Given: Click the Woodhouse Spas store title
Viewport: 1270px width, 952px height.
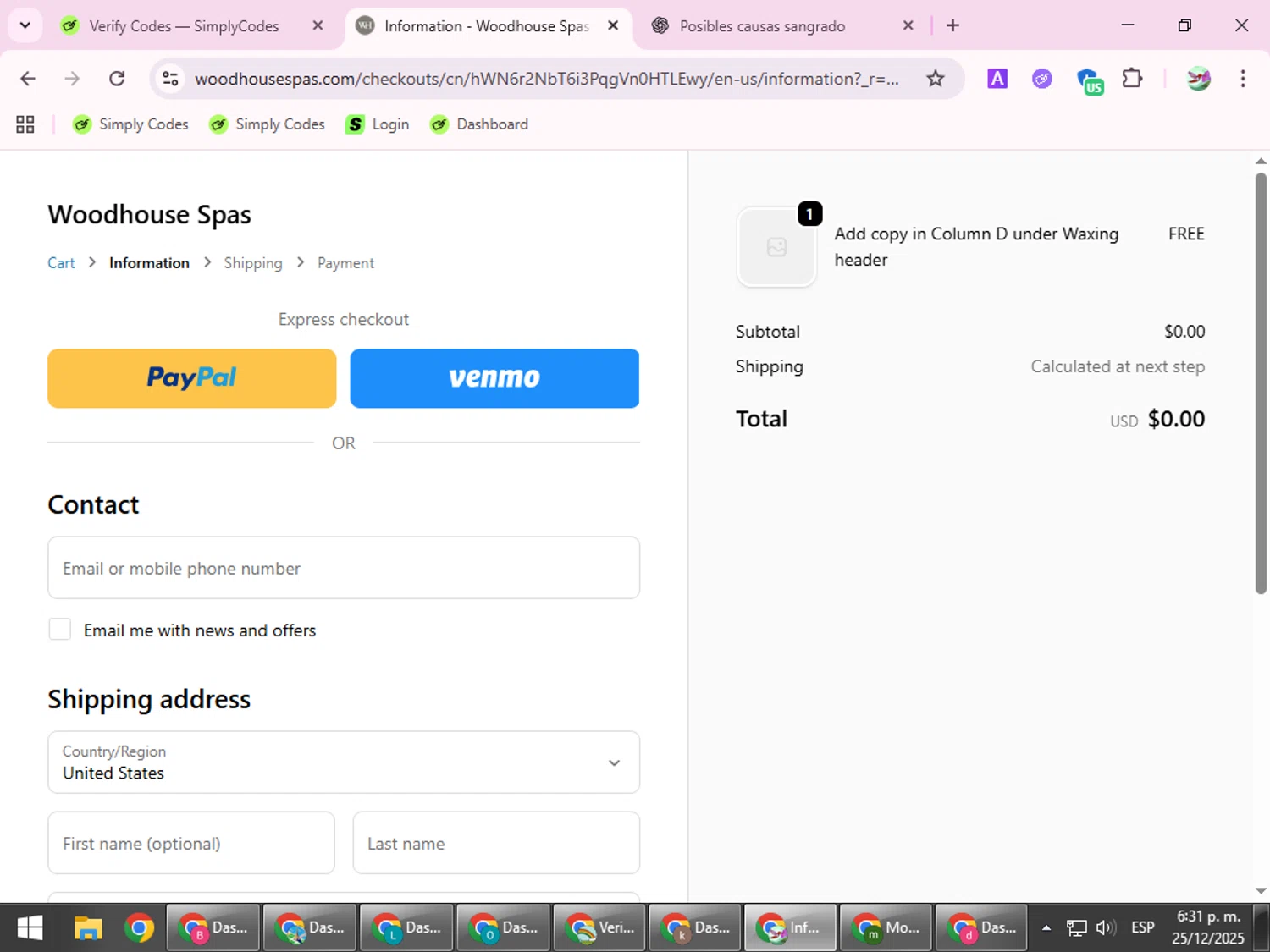Looking at the screenshot, I should [150, 215].
